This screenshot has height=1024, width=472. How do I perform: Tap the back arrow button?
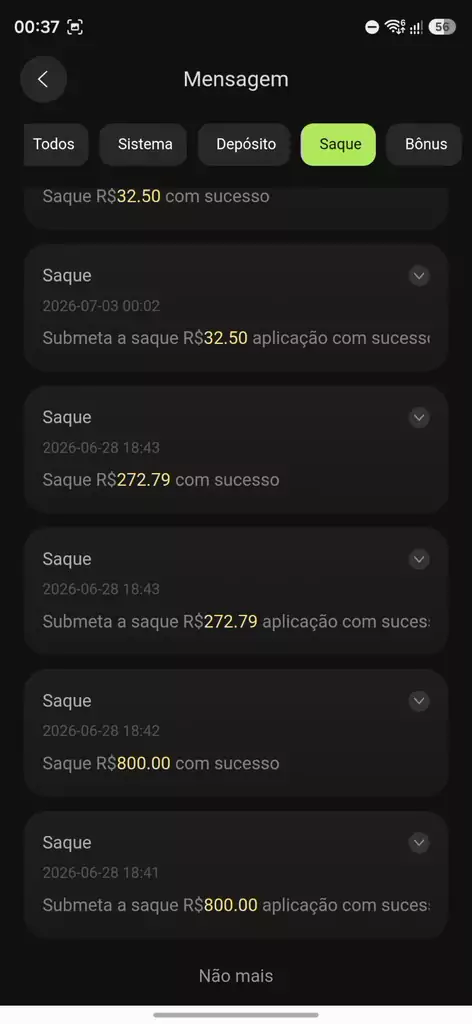[43, 79]
